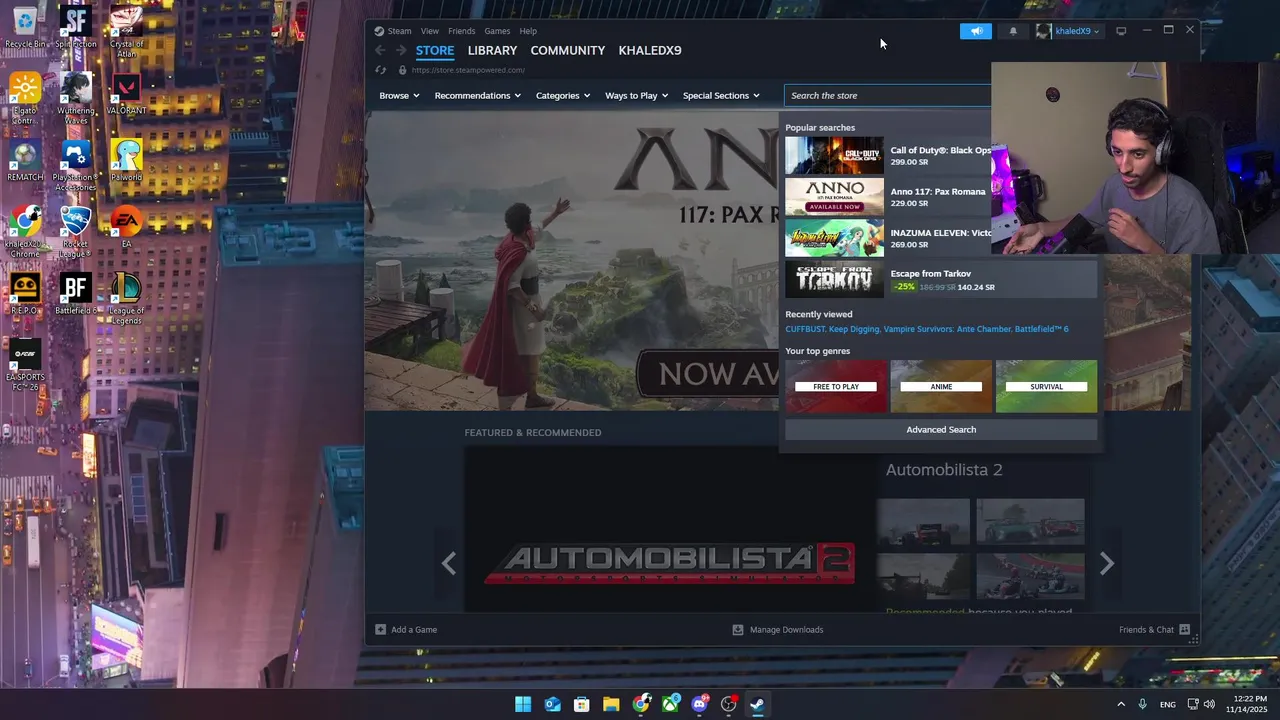Open REMATCH desktop shortcut
This screenshot has height=720, width=1280.
click(25, 161)
